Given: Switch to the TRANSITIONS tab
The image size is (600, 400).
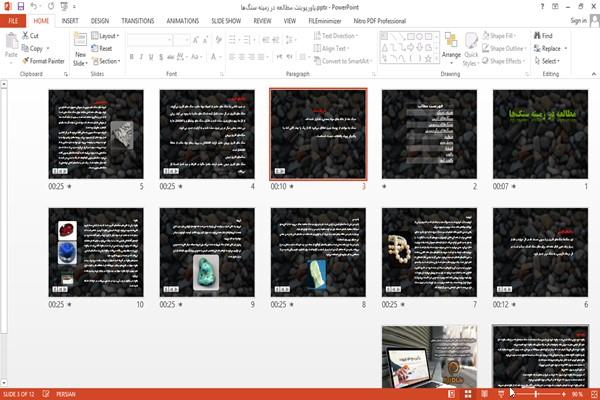Looking at the screenshot, I should click(x=138, y=21).
